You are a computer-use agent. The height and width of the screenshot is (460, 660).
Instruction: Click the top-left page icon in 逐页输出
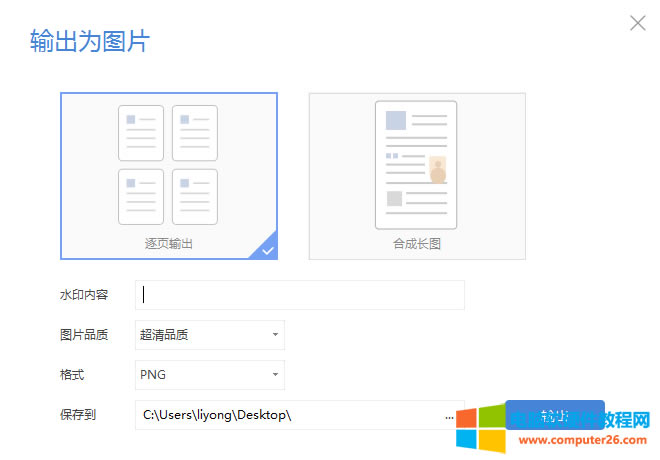click(141, 133)
